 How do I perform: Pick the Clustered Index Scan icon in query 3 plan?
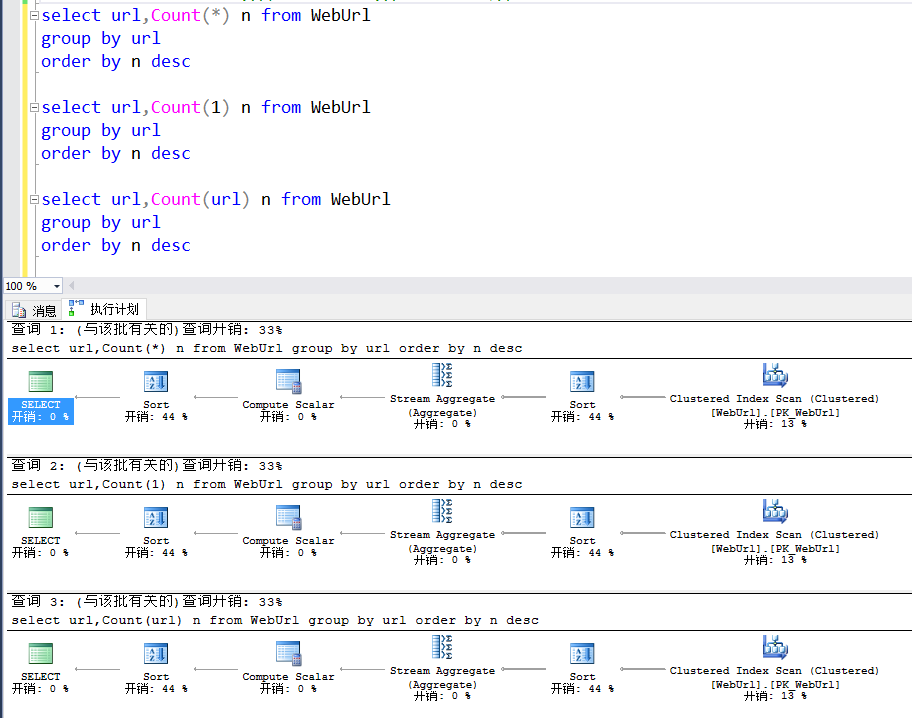coord(775,648)
